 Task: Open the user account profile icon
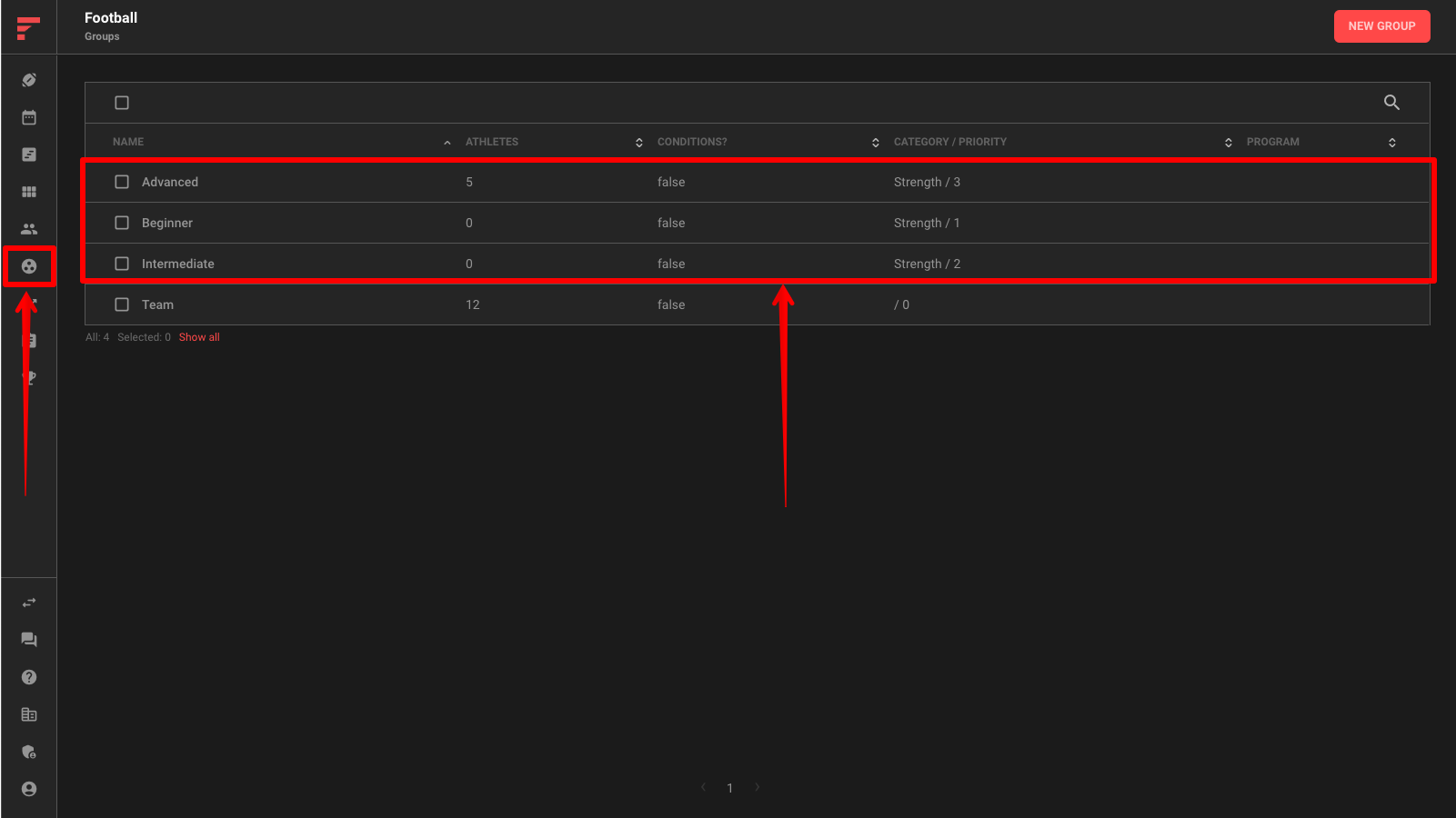[29, 789]
